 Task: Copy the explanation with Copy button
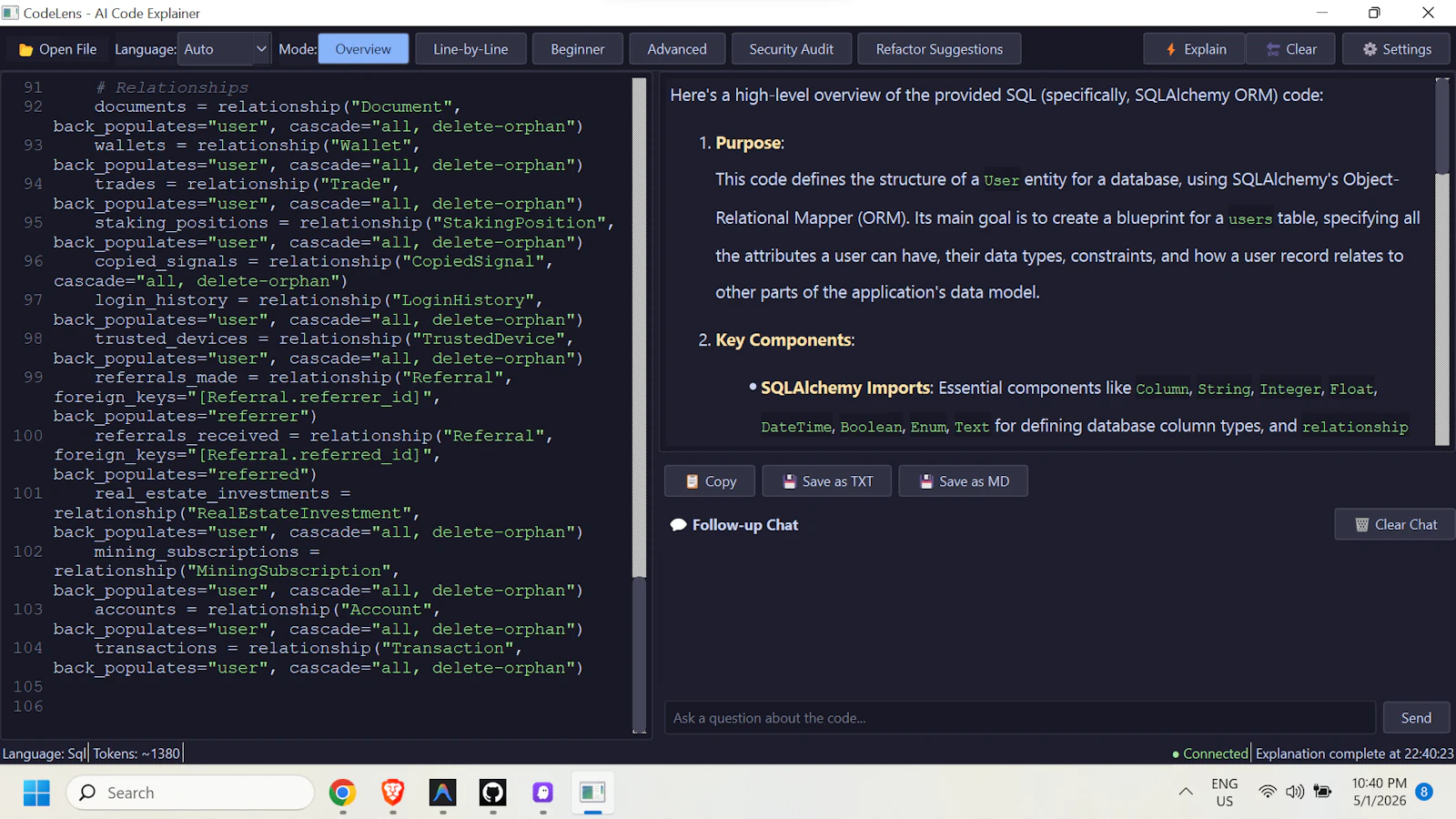[710, 481]
